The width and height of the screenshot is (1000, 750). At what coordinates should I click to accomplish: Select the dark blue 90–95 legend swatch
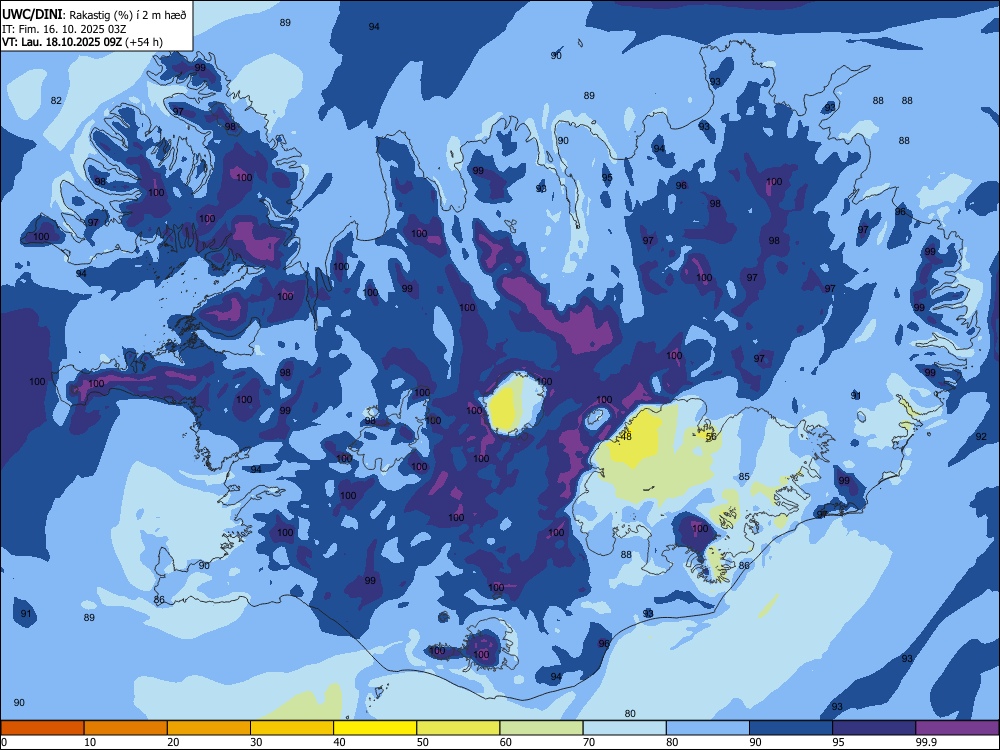click(791, 728)
